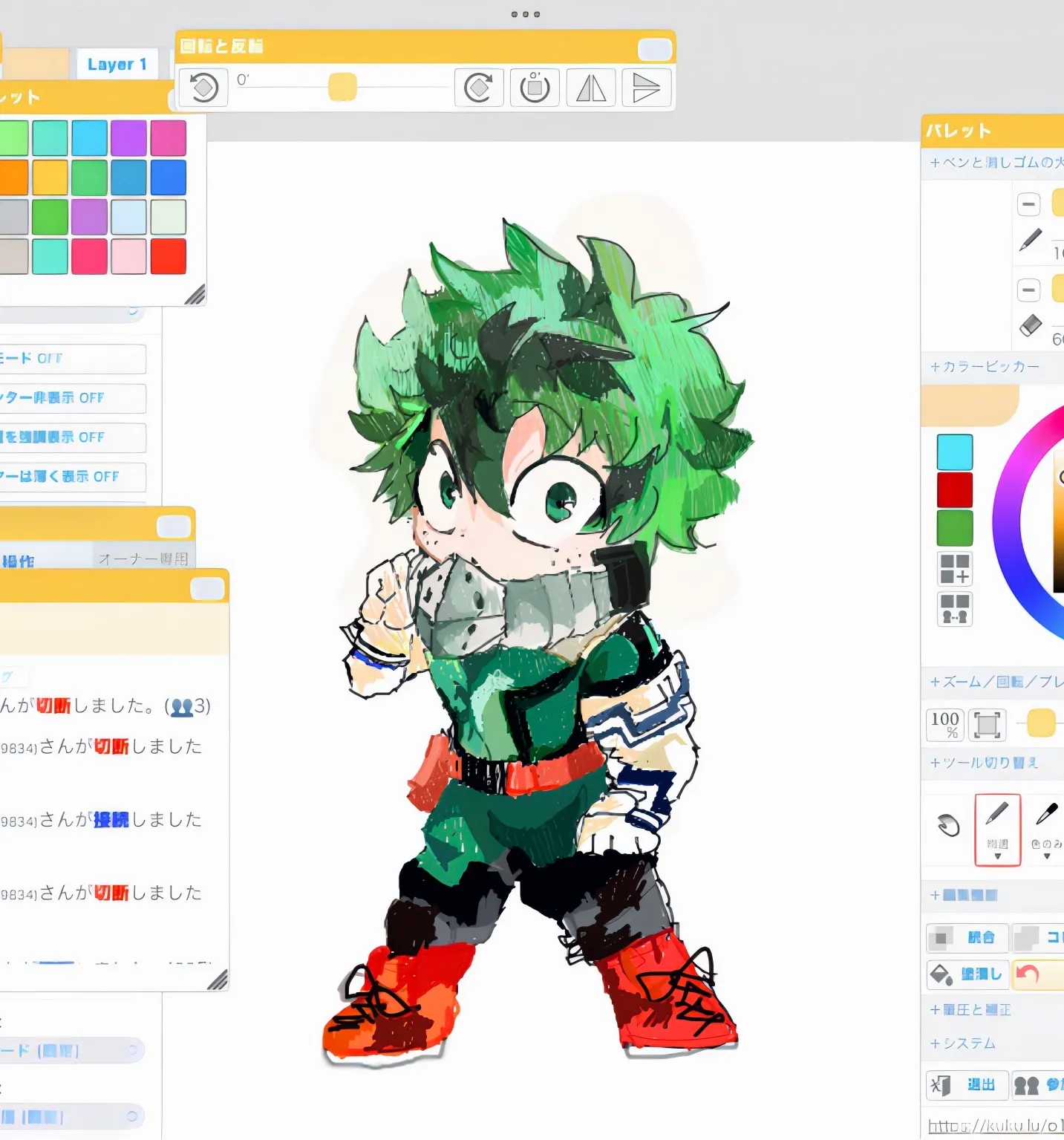Click the undo arrow button

click(1038, 974)
